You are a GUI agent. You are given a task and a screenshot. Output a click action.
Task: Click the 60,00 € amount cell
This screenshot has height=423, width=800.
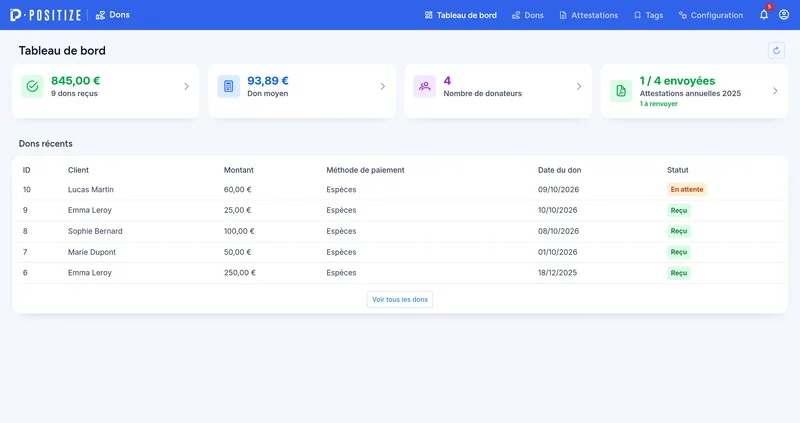tap(238, 189)
